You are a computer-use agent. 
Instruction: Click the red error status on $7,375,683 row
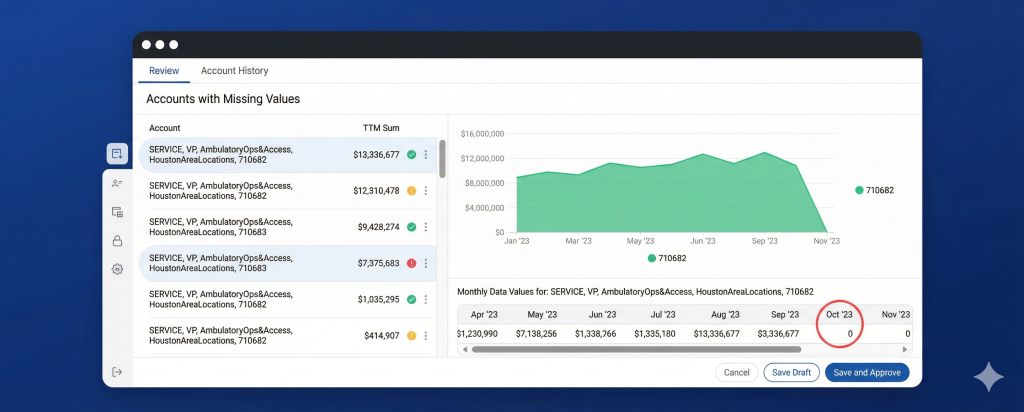pos(411,263)
